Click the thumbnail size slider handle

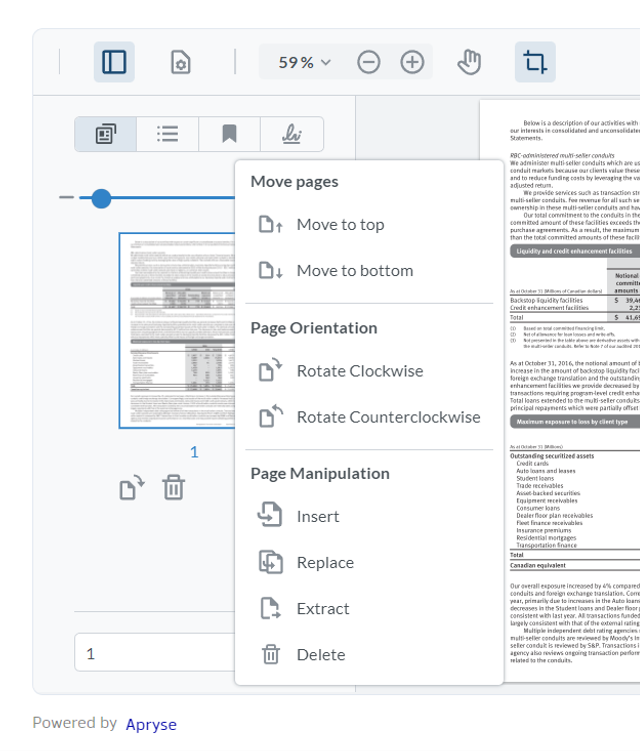click(x=101, y=198)
